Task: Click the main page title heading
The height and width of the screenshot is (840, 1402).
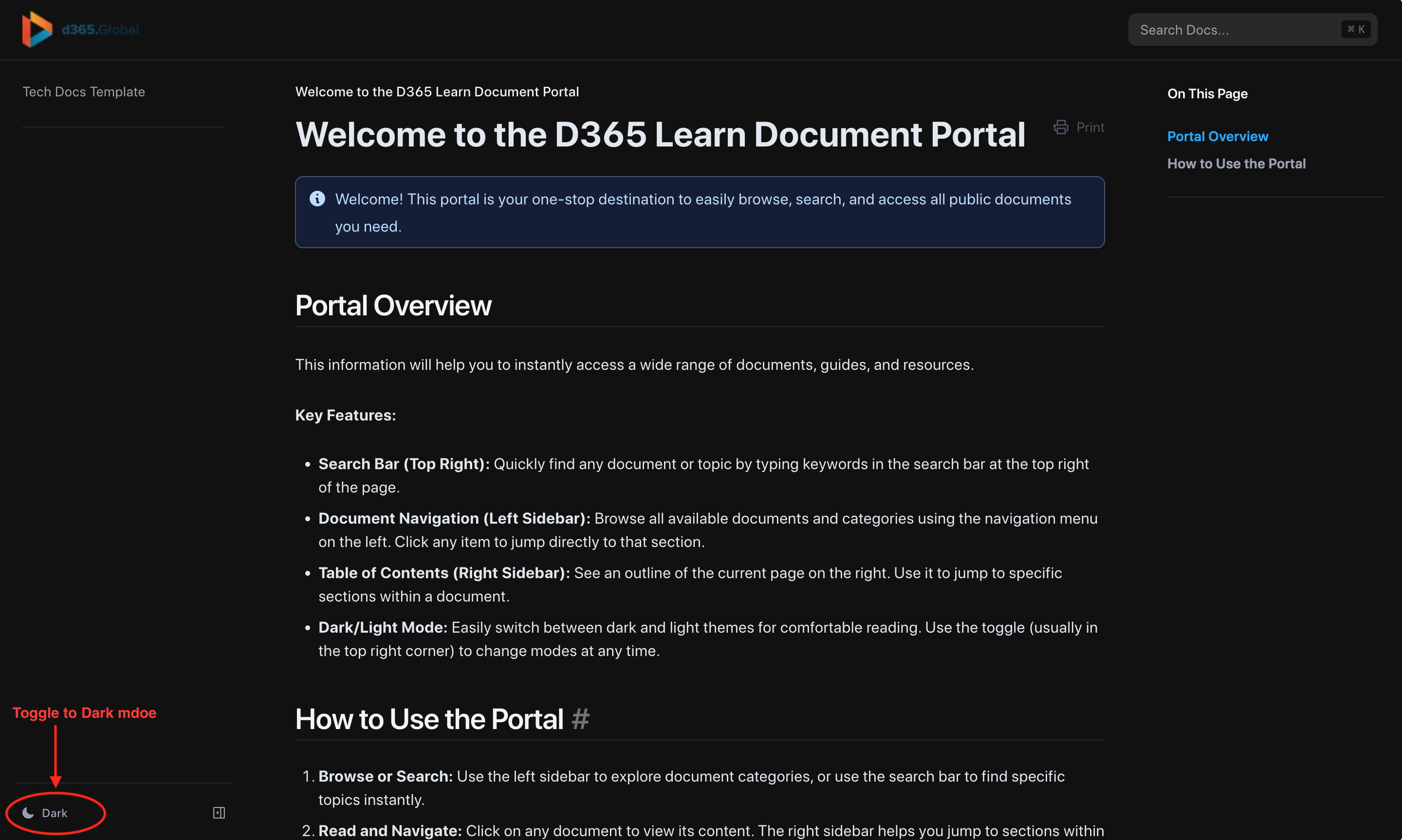Action: pyautogui.click(x=660, y=135)
